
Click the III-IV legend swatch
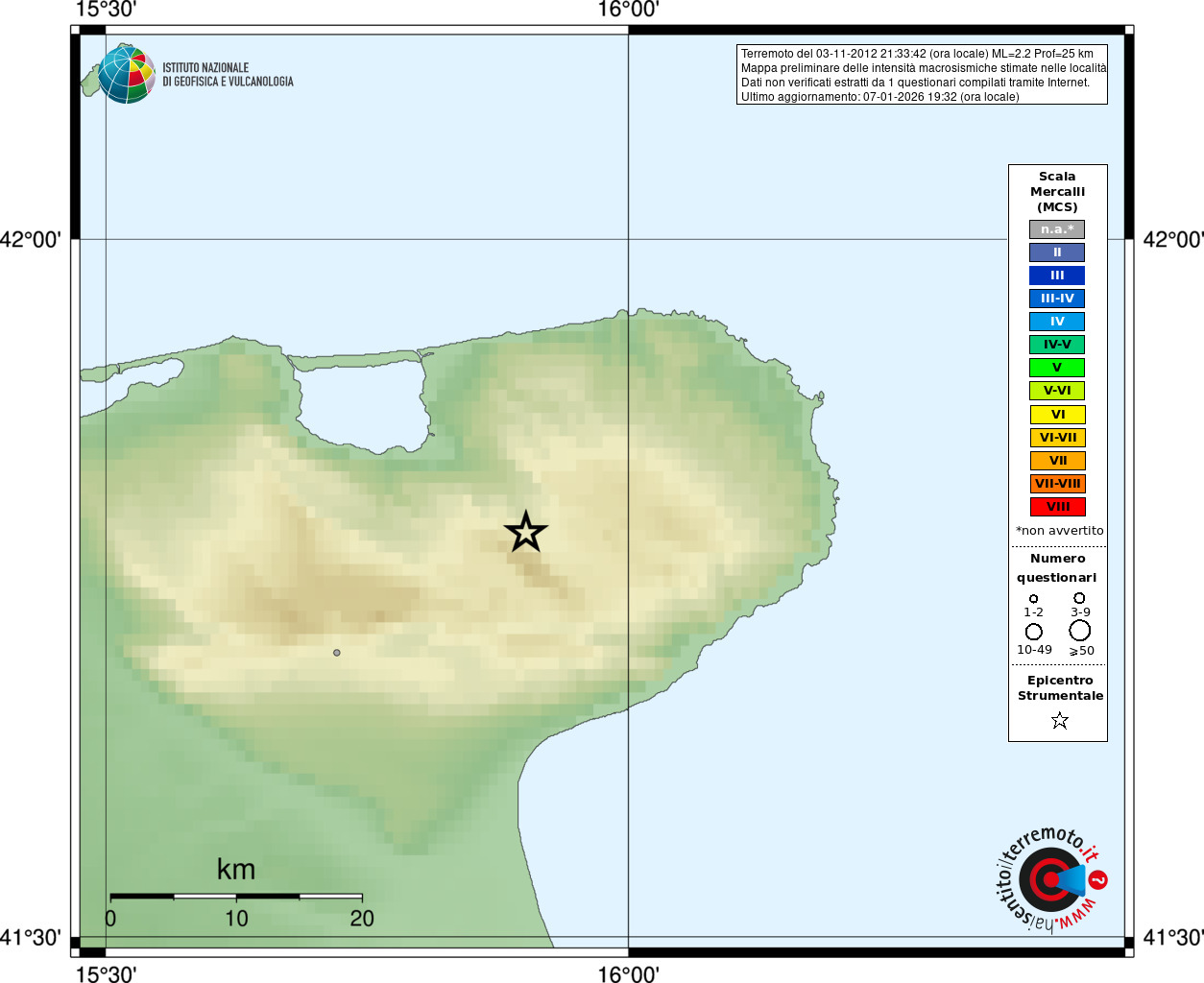click(x=1057, y=299)
